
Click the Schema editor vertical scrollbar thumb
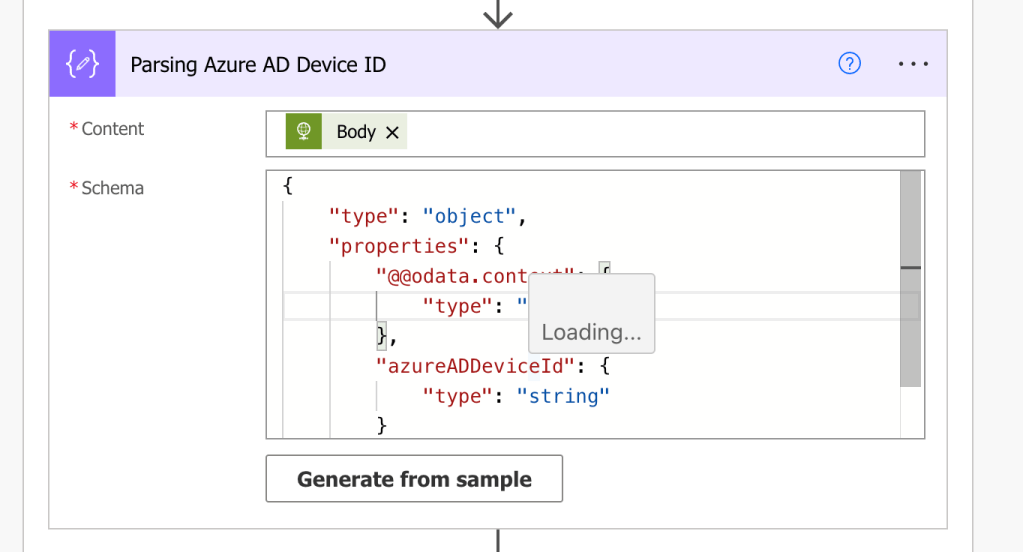(910, 280)
